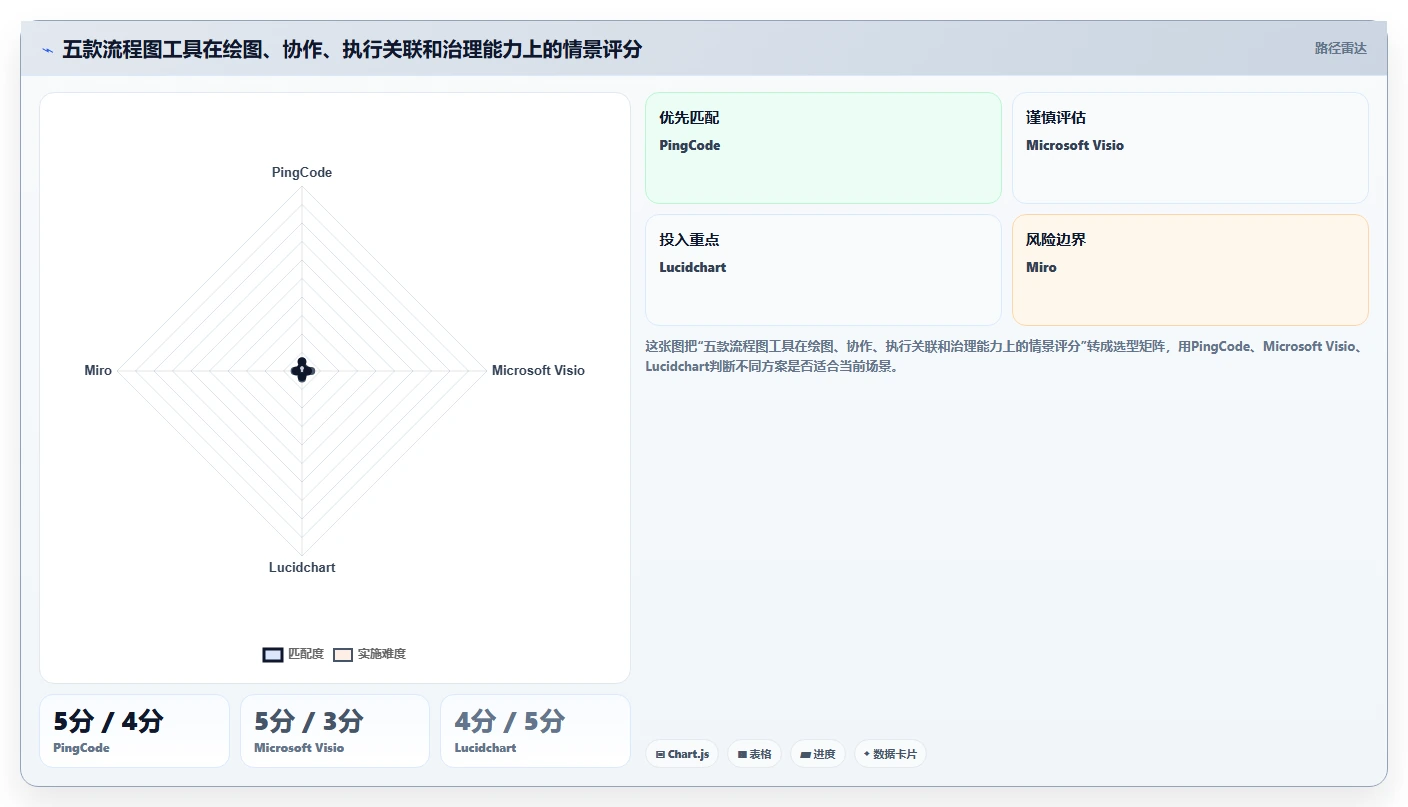Click the Lucidchart radar axis label
The width and height of the screenshot is (1408, 807).
click(302, 567)
